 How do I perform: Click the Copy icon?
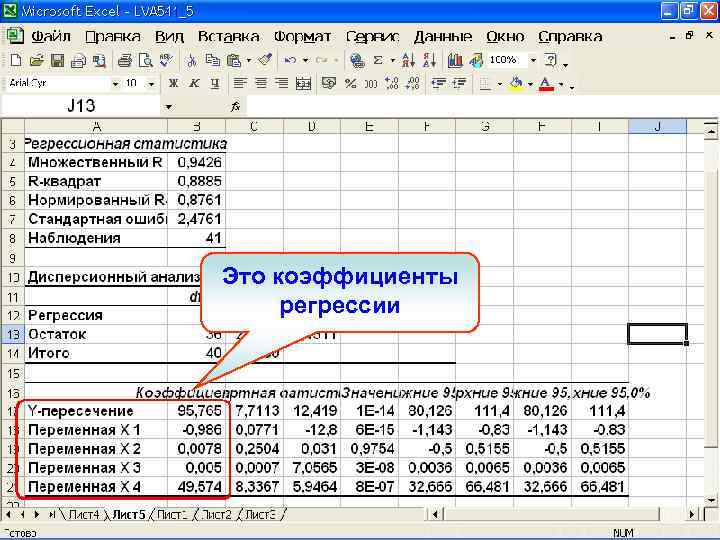coord(212,60)
